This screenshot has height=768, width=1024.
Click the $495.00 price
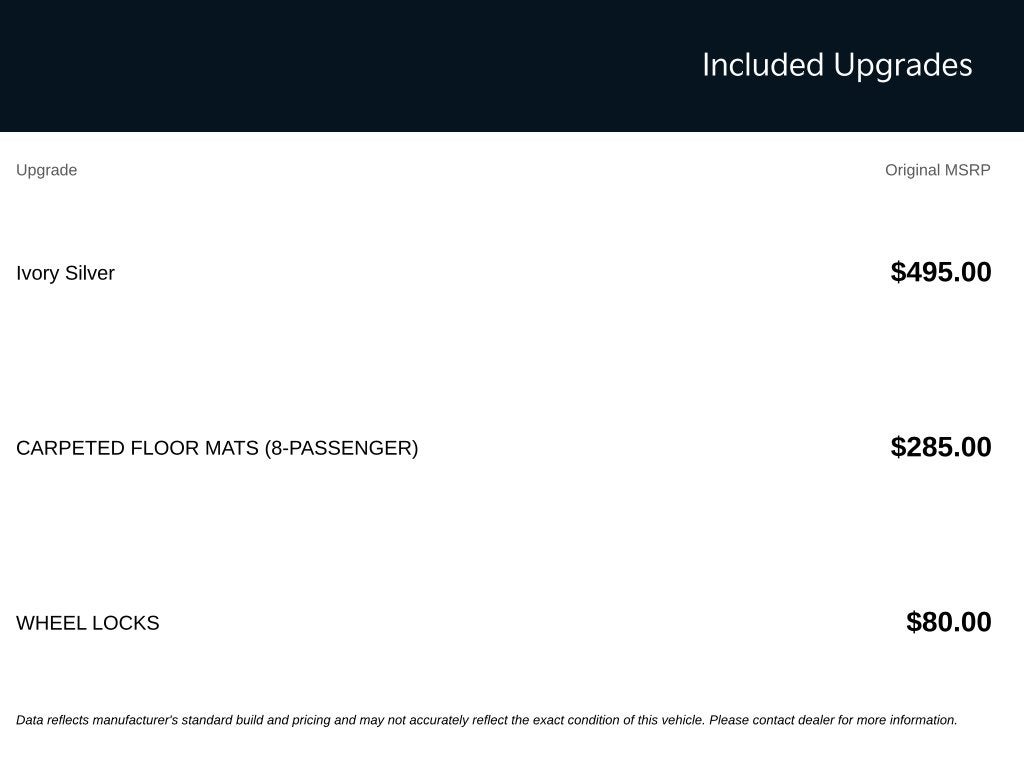click(x=941, y=272)
